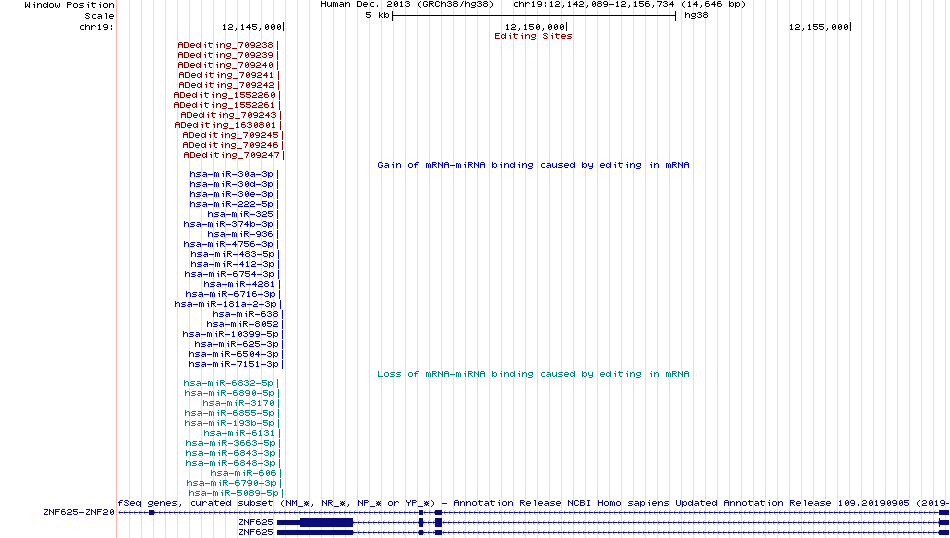950x538 pixels.
Task: Select the hsa-miR-4756-3p item
Action: tap(228, 244)
